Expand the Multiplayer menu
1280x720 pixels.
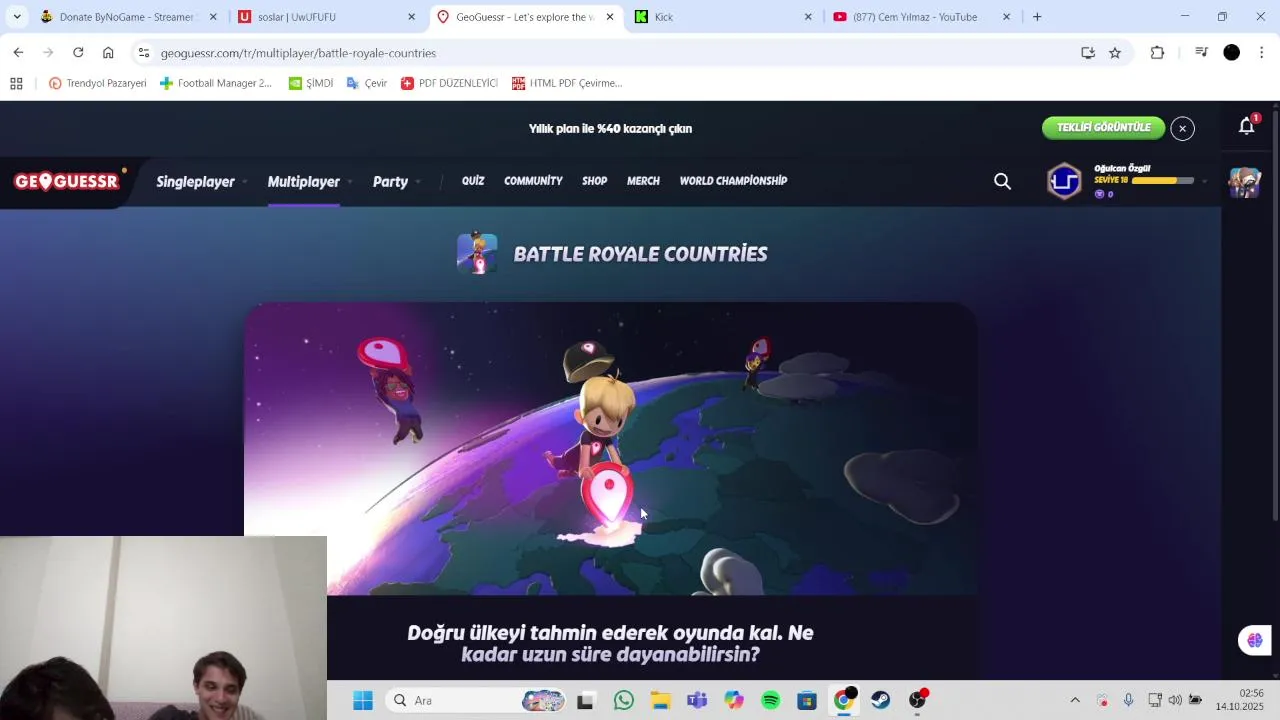pos(308,182)
